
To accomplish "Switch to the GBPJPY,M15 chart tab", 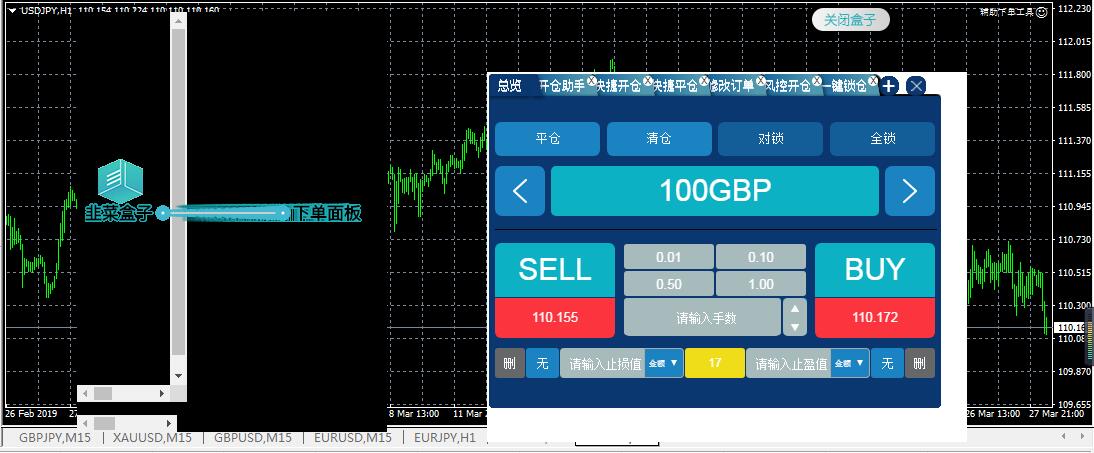I will coord(54,438).
